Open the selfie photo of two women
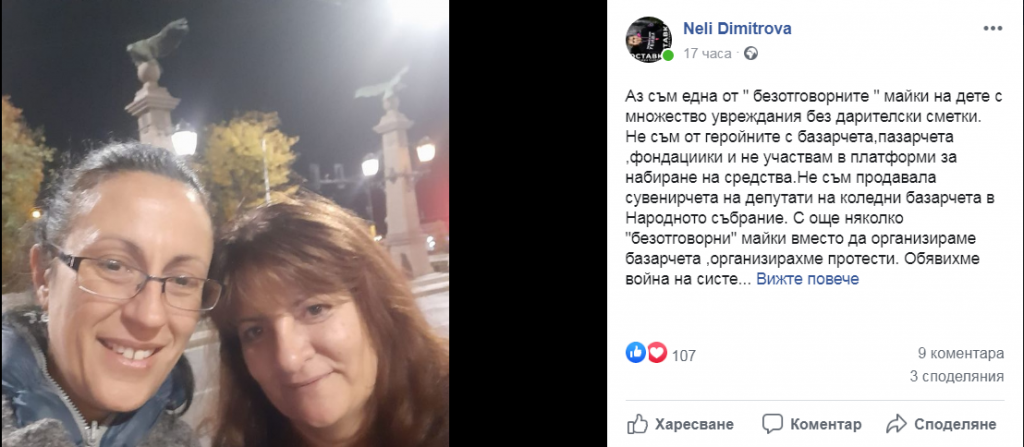This screenshot has height=447, width=1024. coord(225,224)
